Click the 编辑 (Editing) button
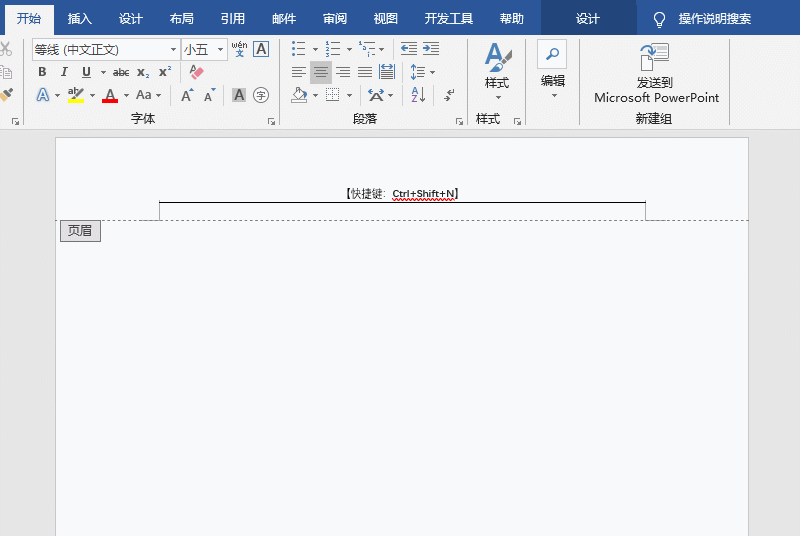This screenshot has height=536, width=800. 552,68
